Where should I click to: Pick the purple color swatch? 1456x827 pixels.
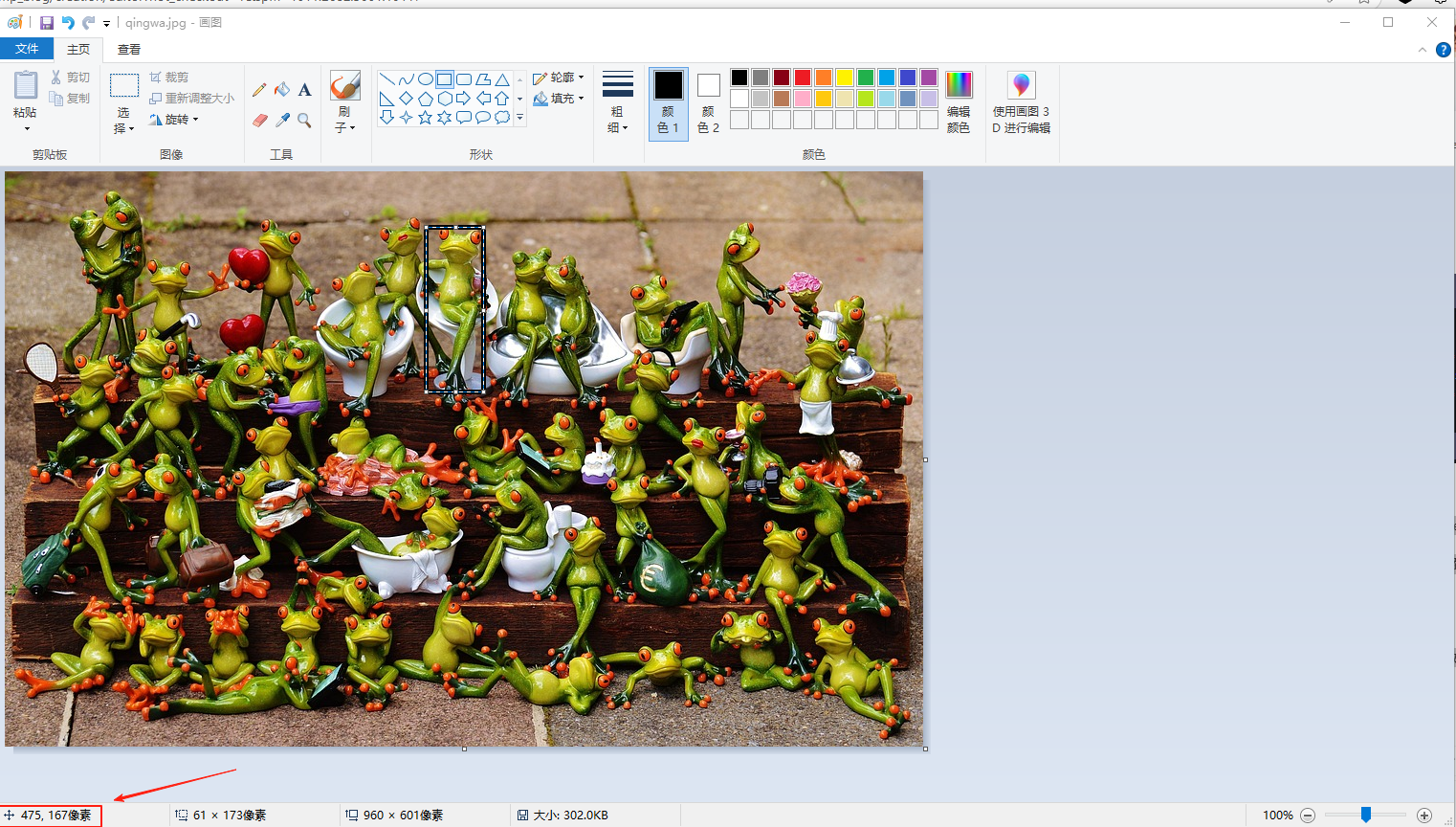pos(929,78)
